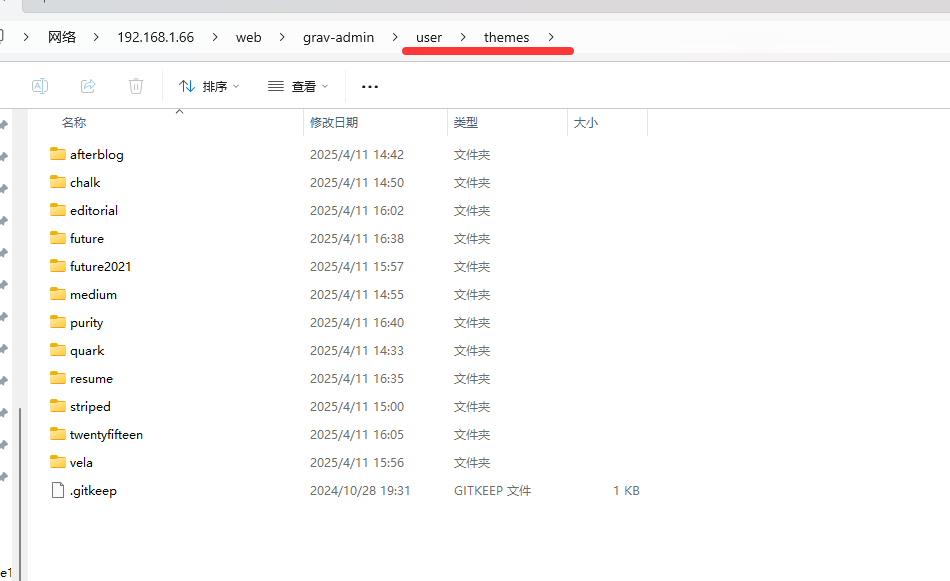Click the quark folder icon
The height and width of the screenshot is (581, 950).
[x=58, y=350]
